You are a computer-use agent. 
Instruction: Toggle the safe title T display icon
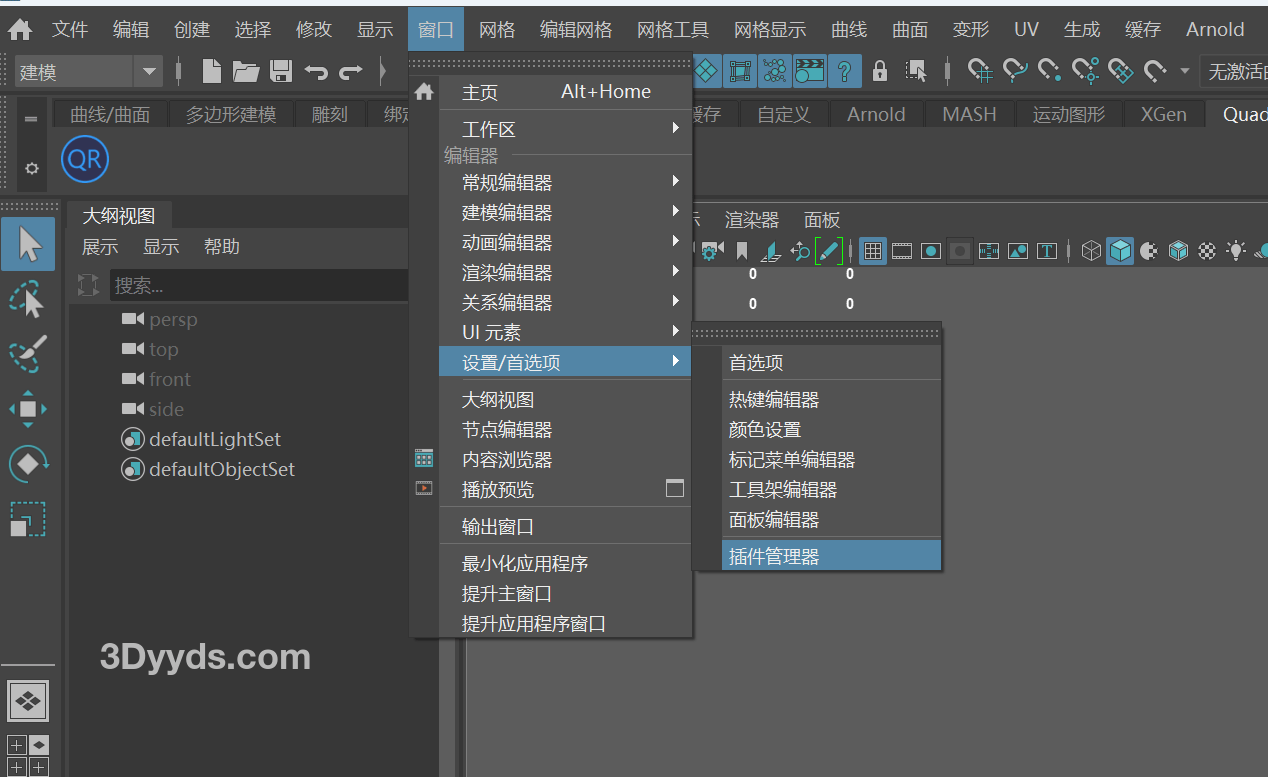pyautogui.click(x=1047, y=250)
